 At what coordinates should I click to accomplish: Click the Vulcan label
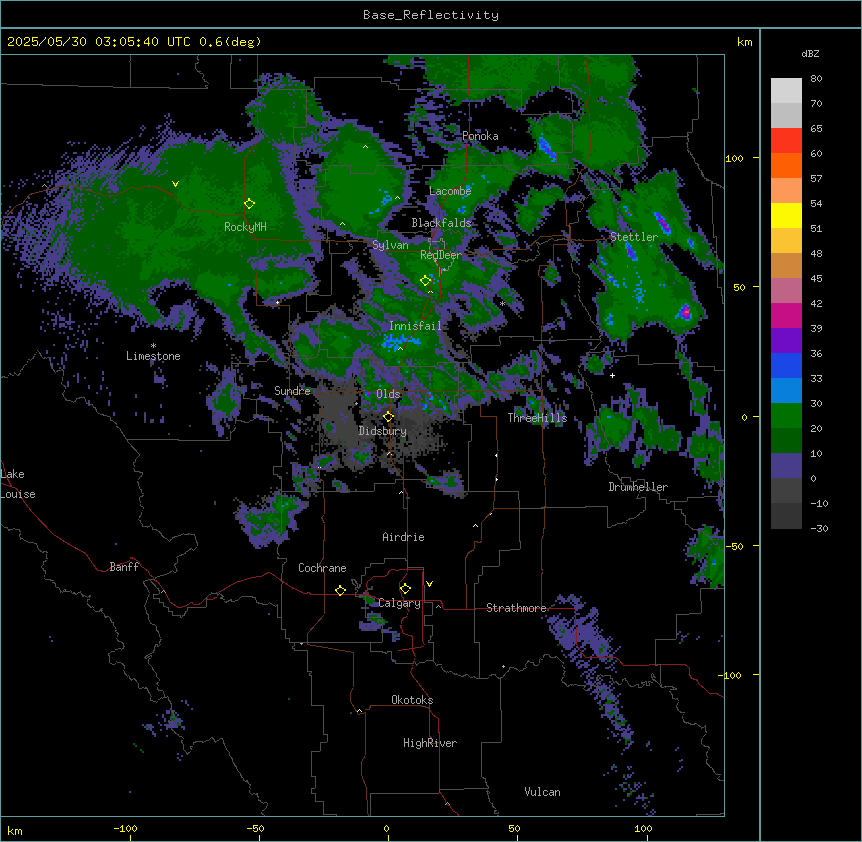[x=543, y=792]
